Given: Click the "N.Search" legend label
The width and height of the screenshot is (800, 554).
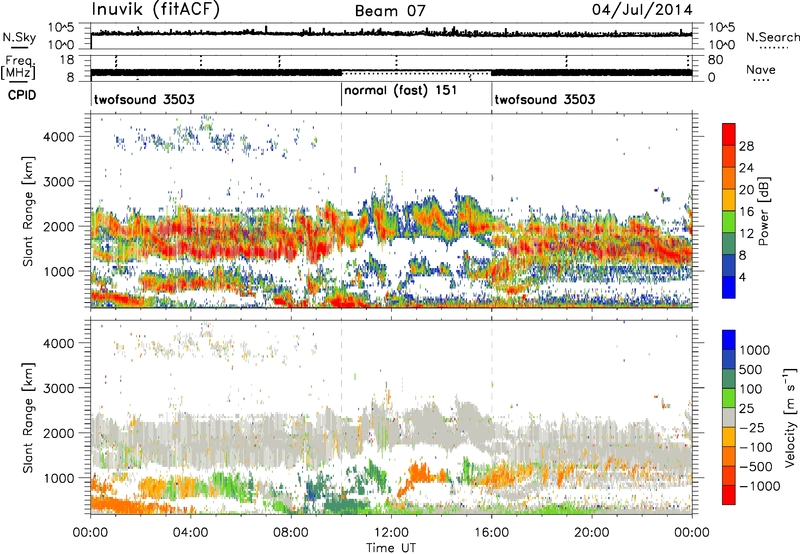Looking at the screenshot, I should (773, 37).
